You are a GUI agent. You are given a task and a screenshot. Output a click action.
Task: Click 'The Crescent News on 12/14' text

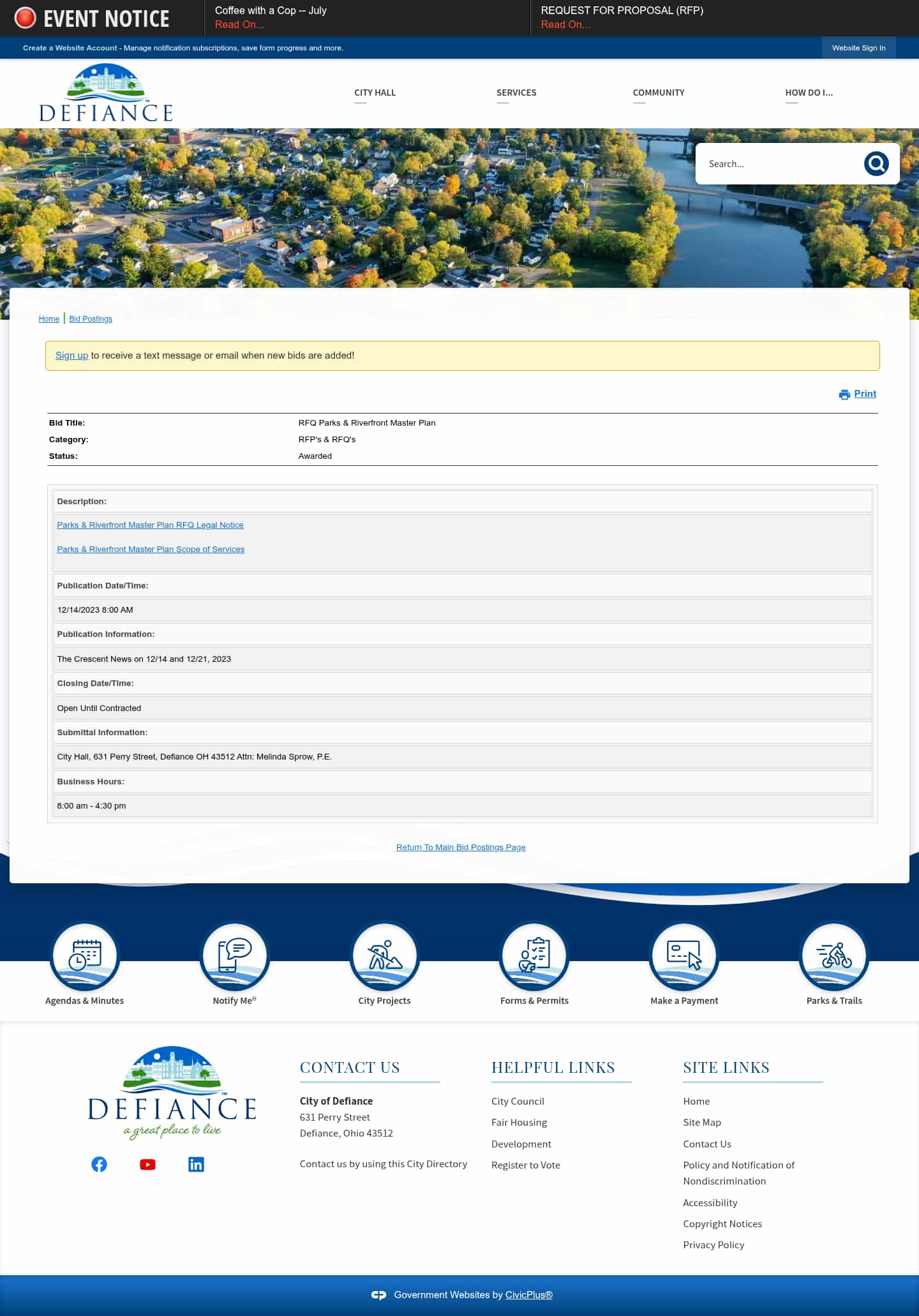tap(112, 659)
